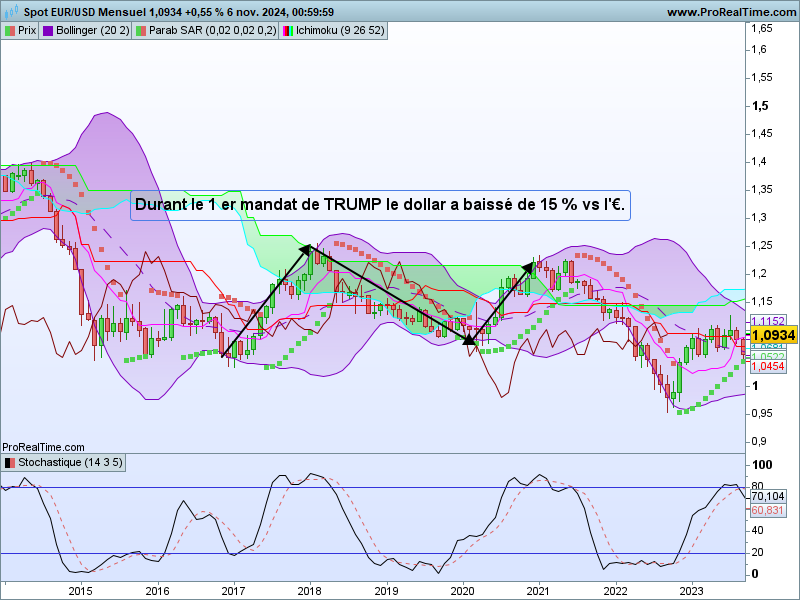Click the 2022 label on the time axis
Image resolution: width=800 pixels, height=600 pixels.
pos(615,592)
